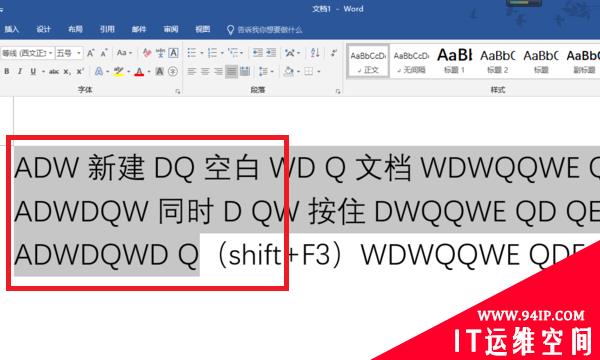Apply the 无间隔 style

(x=411, y=62)
